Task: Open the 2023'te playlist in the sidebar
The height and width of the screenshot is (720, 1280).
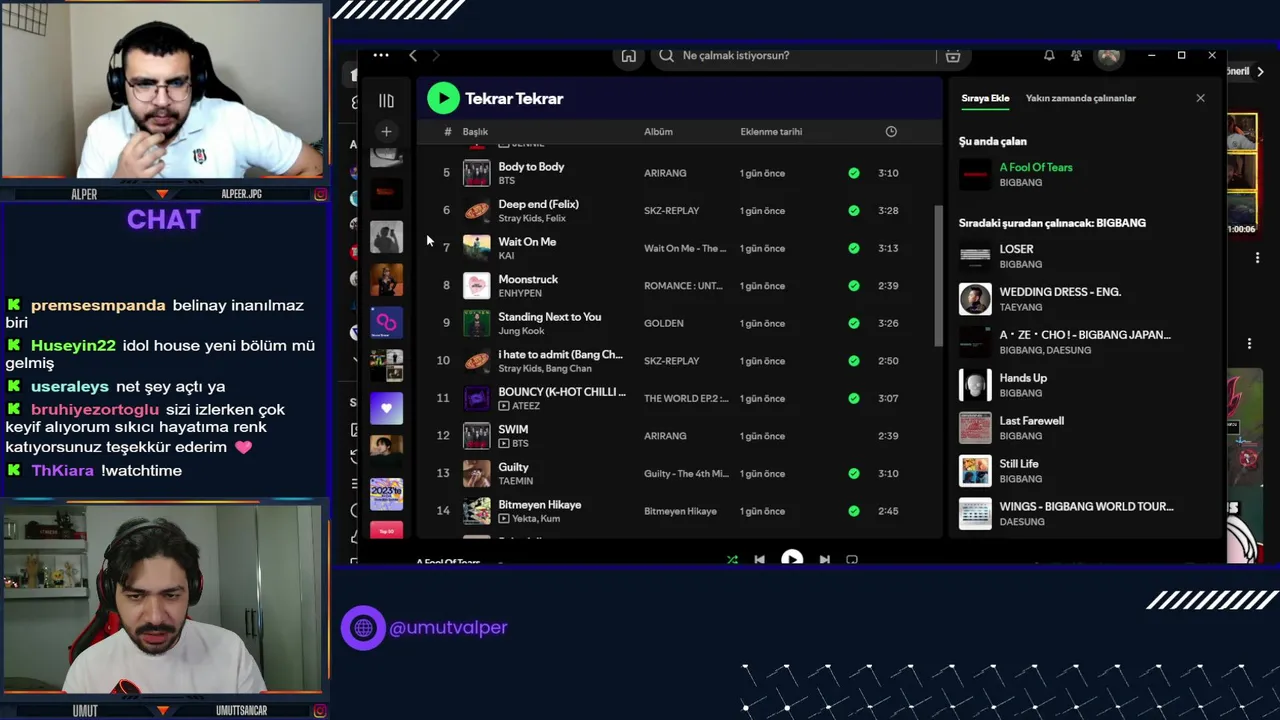Action: [386, 493]
